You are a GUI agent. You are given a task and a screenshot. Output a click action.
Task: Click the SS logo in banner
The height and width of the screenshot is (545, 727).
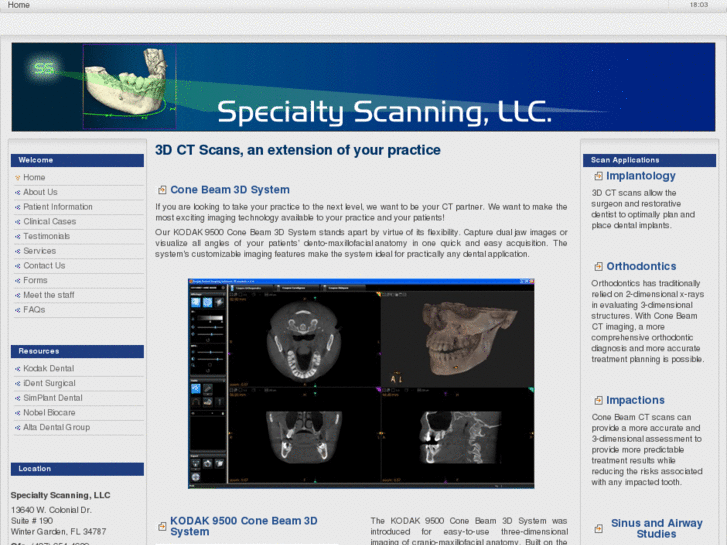pos(44,69)
